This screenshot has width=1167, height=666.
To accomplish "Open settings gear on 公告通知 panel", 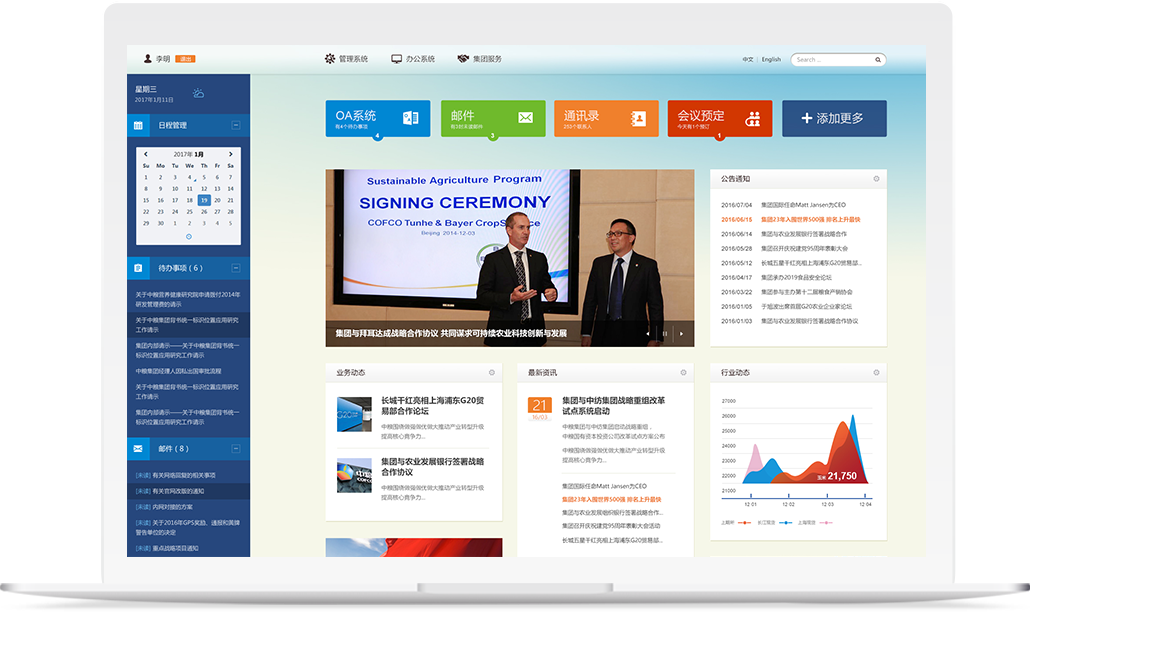I will point(876,179).
